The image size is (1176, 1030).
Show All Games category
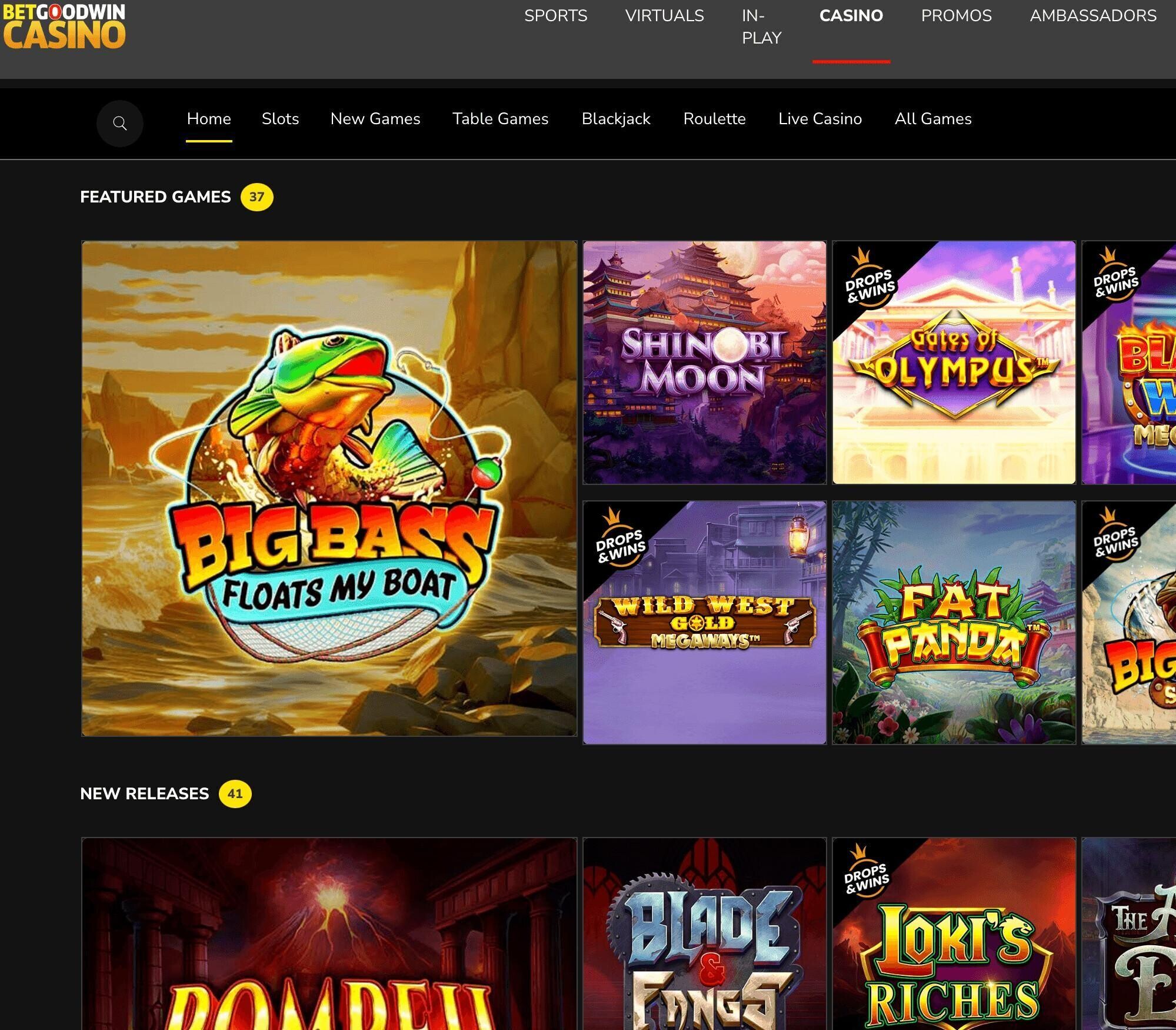pos(932,119)
